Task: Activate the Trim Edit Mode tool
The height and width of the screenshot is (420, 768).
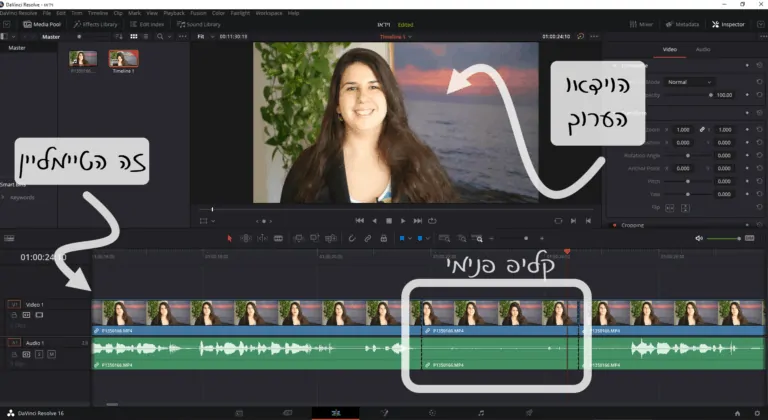Action: tap(246, 238)
